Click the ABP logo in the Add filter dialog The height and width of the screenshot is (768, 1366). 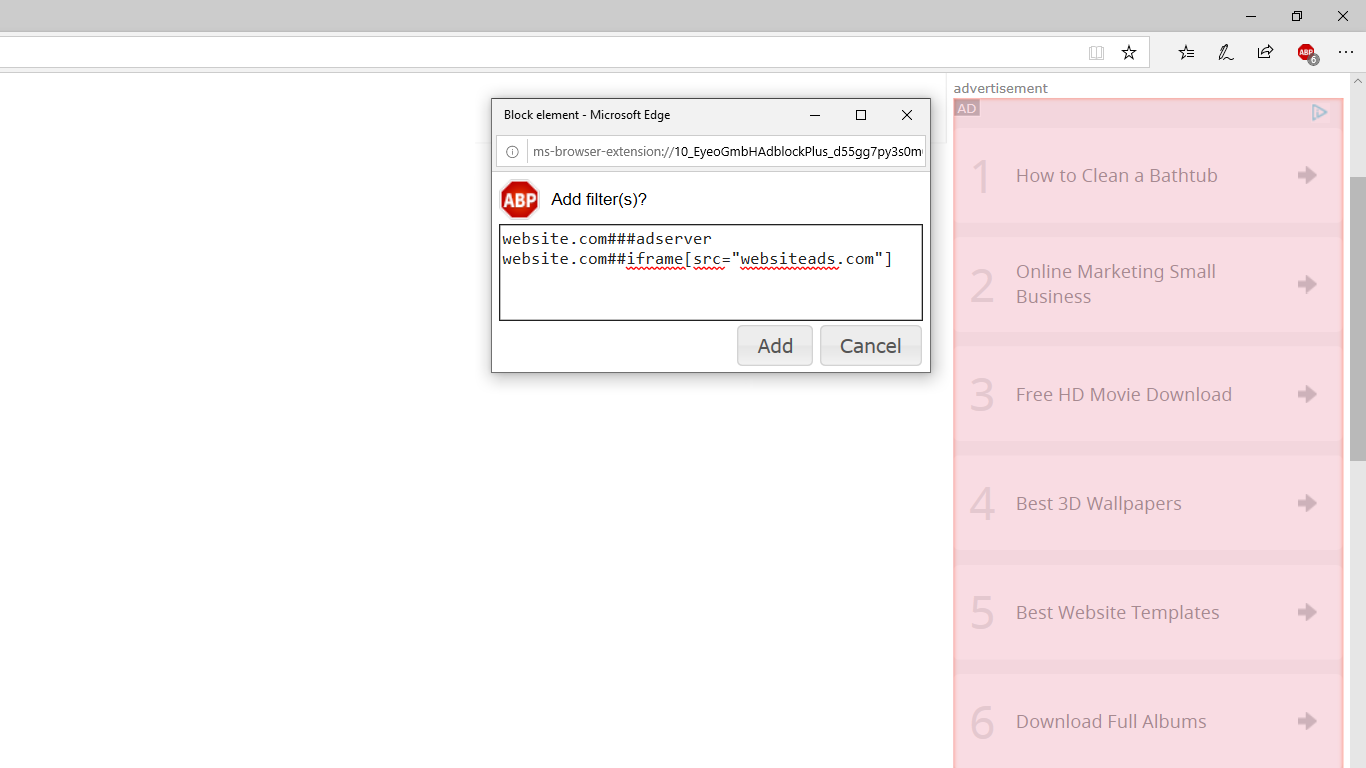519,199
